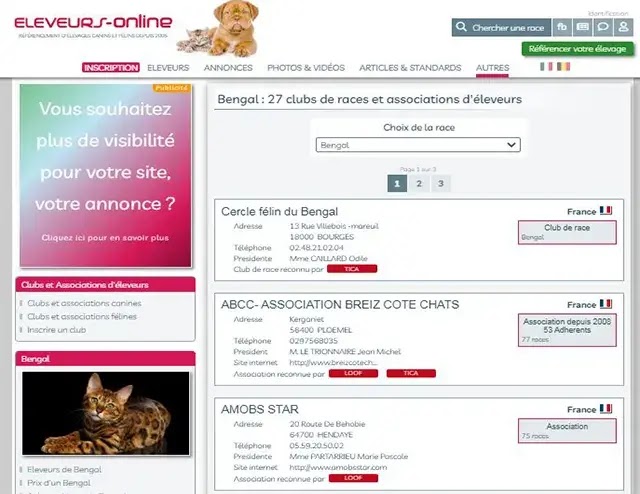
Task: Click the INSCRIPTION menu button
Action: pos(111,68)
